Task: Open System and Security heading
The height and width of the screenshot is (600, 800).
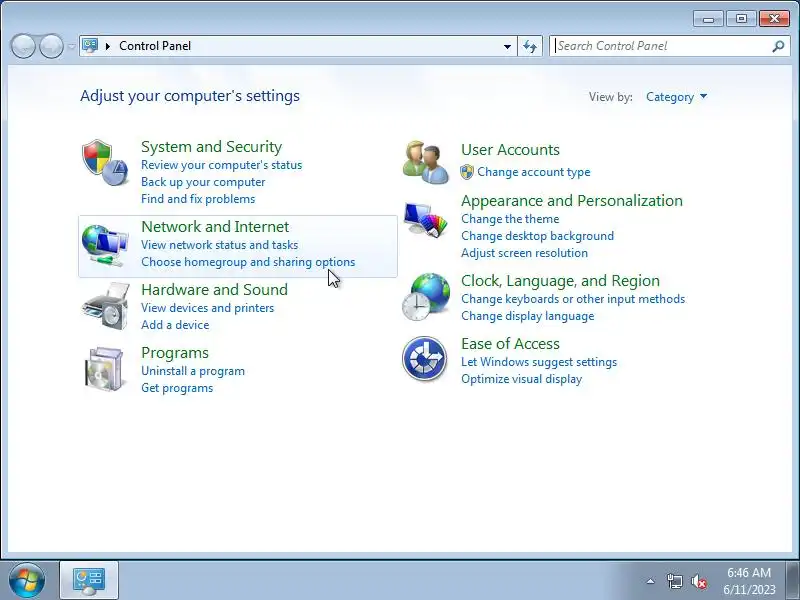Action: click(211, 147)
